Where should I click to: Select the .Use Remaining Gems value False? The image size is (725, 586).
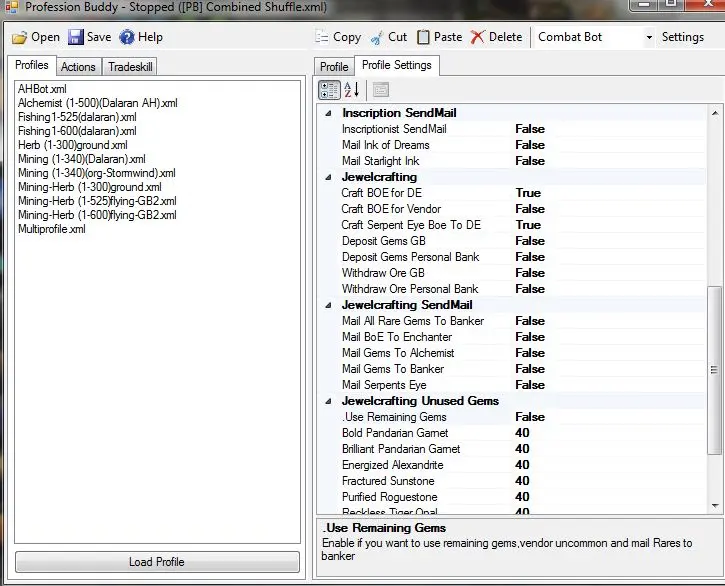point(530,417)
